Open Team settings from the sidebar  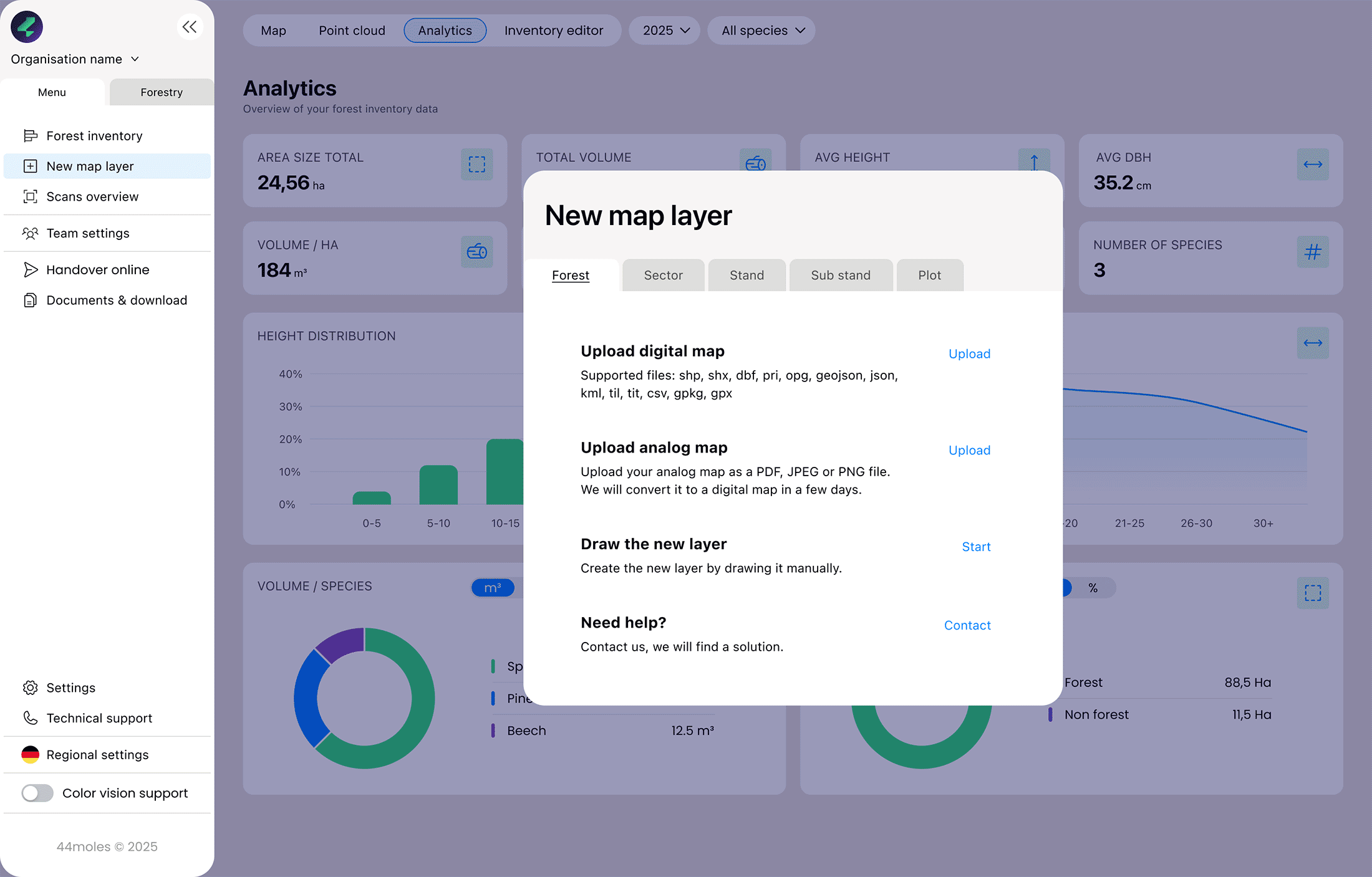click(87, 233)
